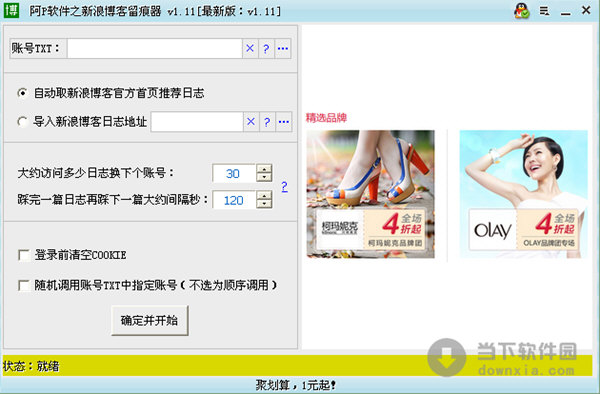Close the 新浪博客留痕器 window
600x394 pixels.
coord(586,10)
